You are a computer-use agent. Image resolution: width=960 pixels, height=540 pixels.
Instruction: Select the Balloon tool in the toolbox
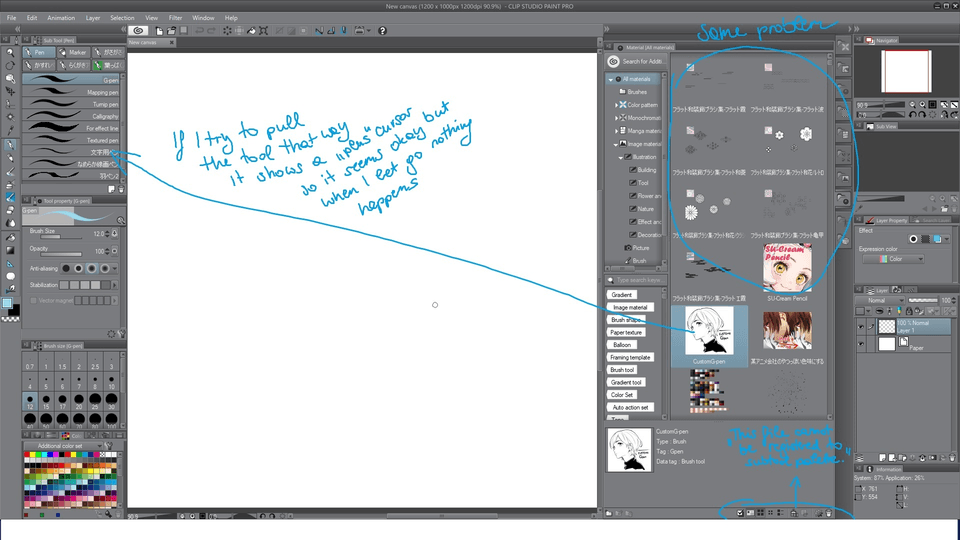click(10, 277)
